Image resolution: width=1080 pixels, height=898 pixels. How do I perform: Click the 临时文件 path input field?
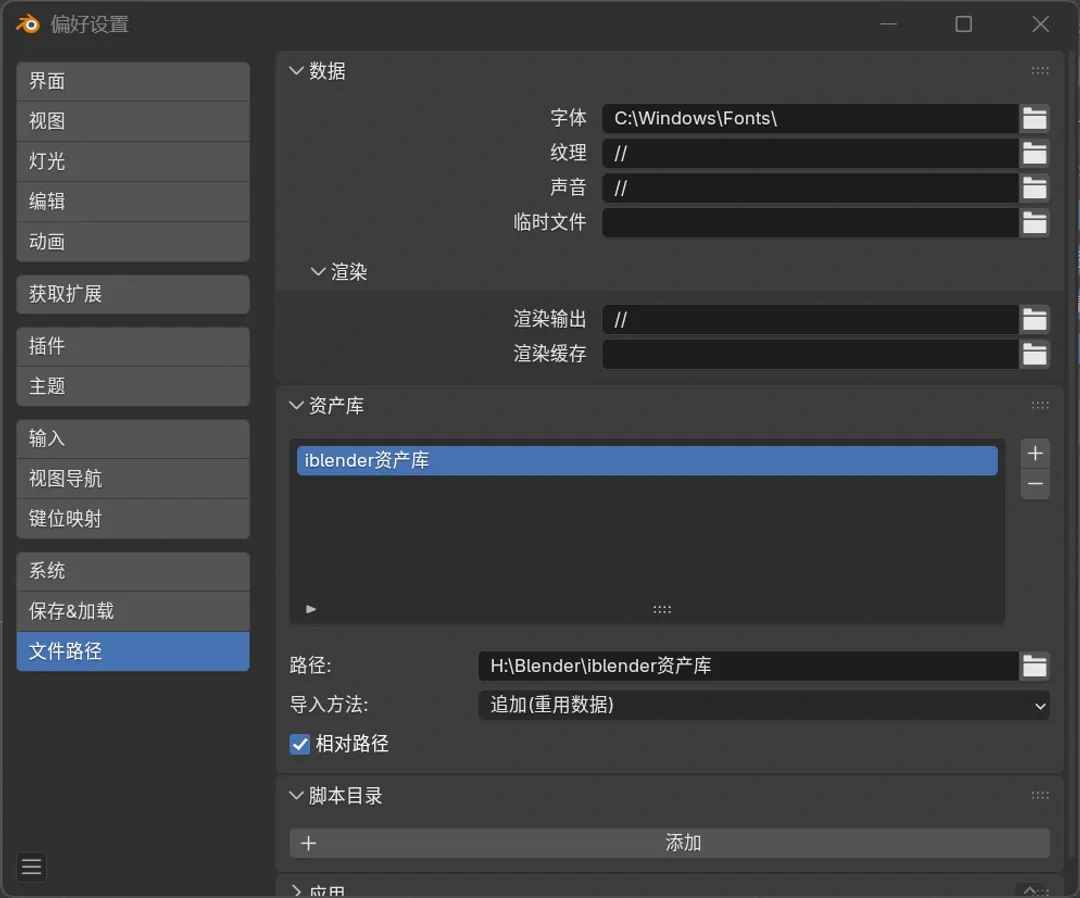(809, 222)
